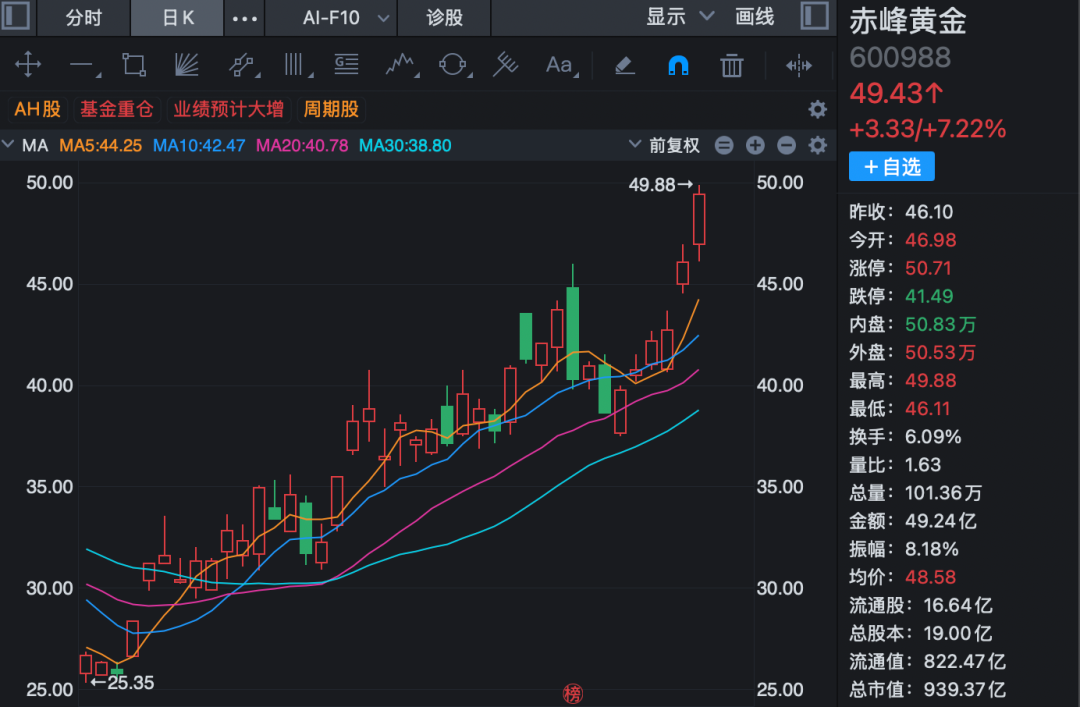Click the trash delete drawings icon
Image resolution: width=1080 pixels, height=707 pixels.
click(x=731, y=65)
